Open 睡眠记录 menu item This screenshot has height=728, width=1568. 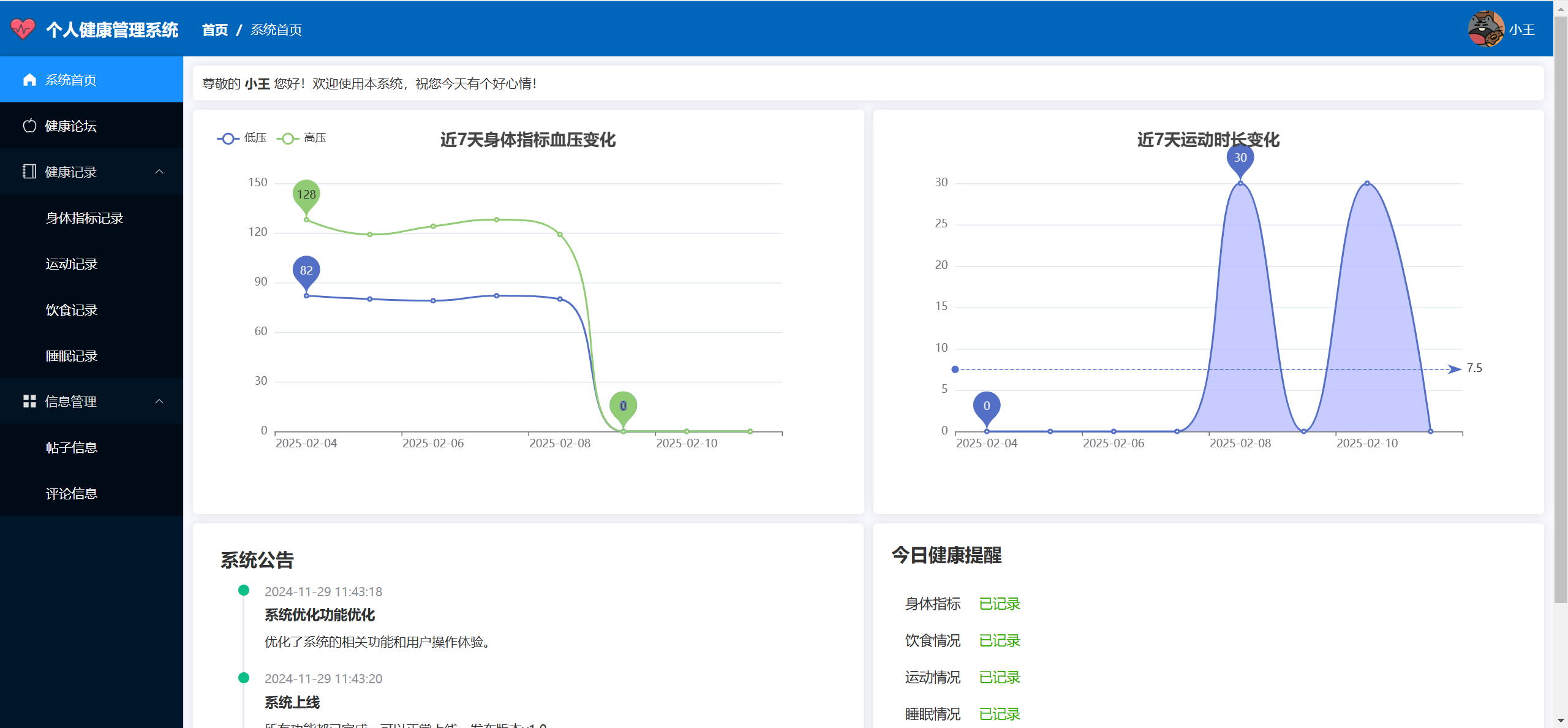pyautogui.click(x=72, y=355)
